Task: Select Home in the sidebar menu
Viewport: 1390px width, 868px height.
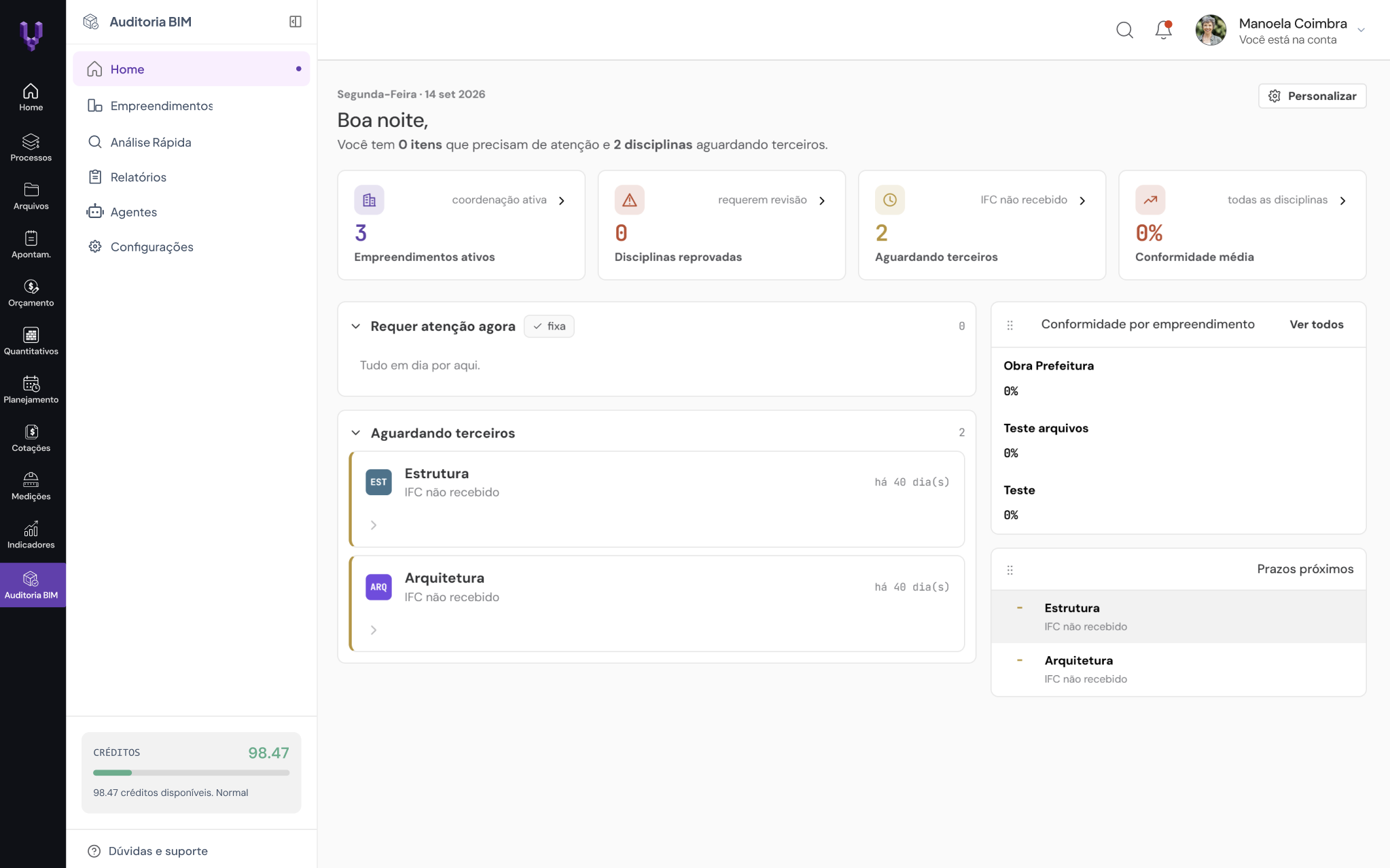Action: [x=191, y=69]
